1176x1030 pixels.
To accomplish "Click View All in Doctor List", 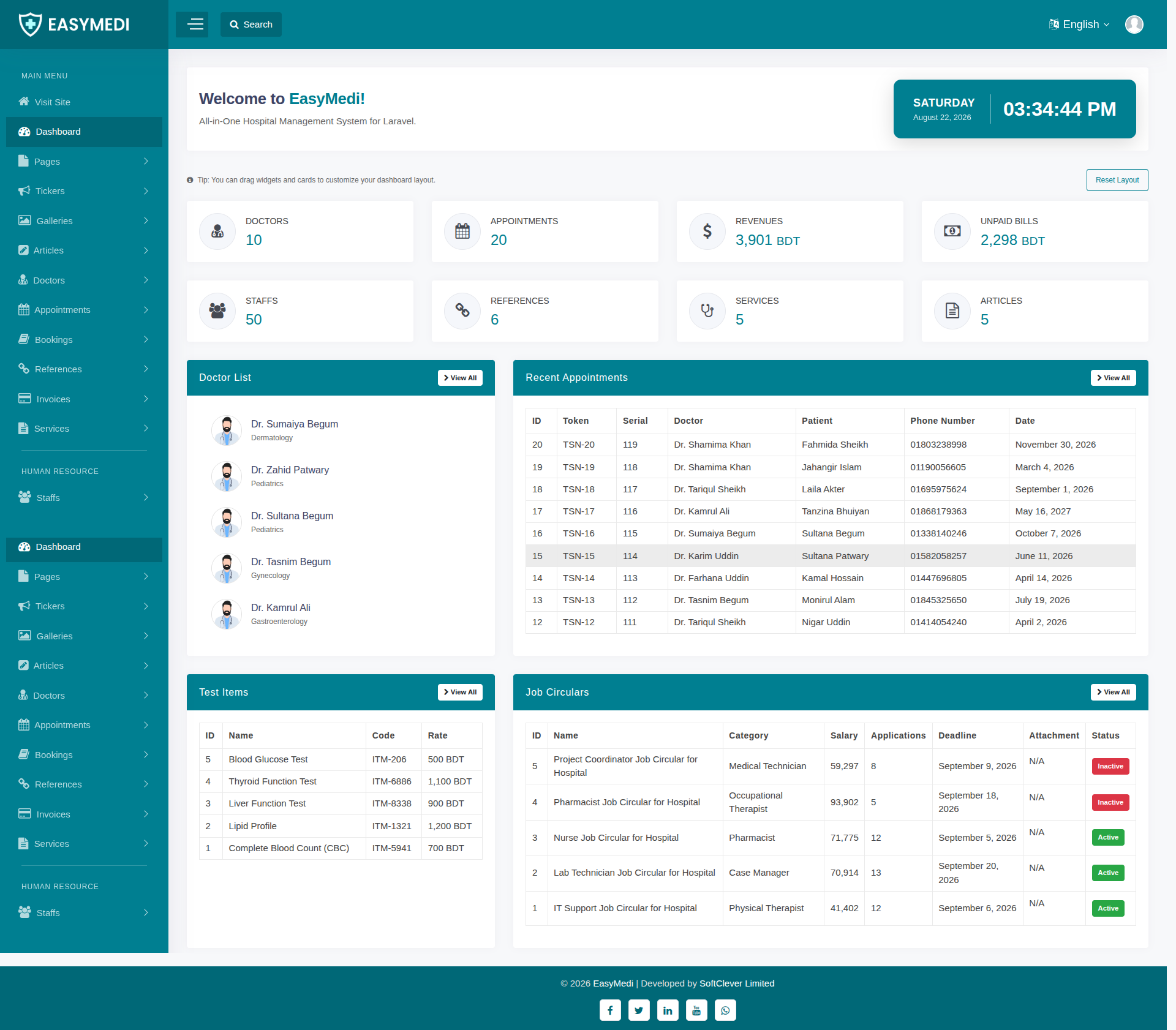I will coord(460,378).
